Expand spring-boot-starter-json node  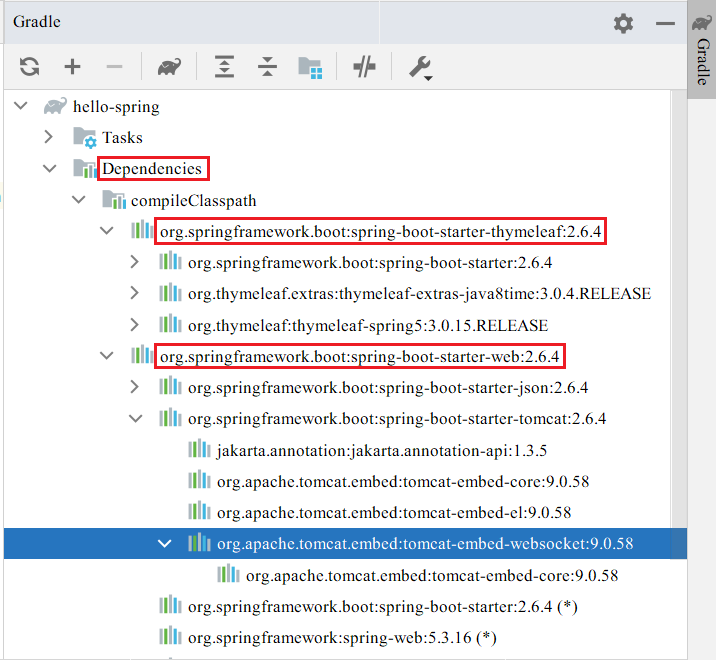pyautogui.click(x=134, y=387)
